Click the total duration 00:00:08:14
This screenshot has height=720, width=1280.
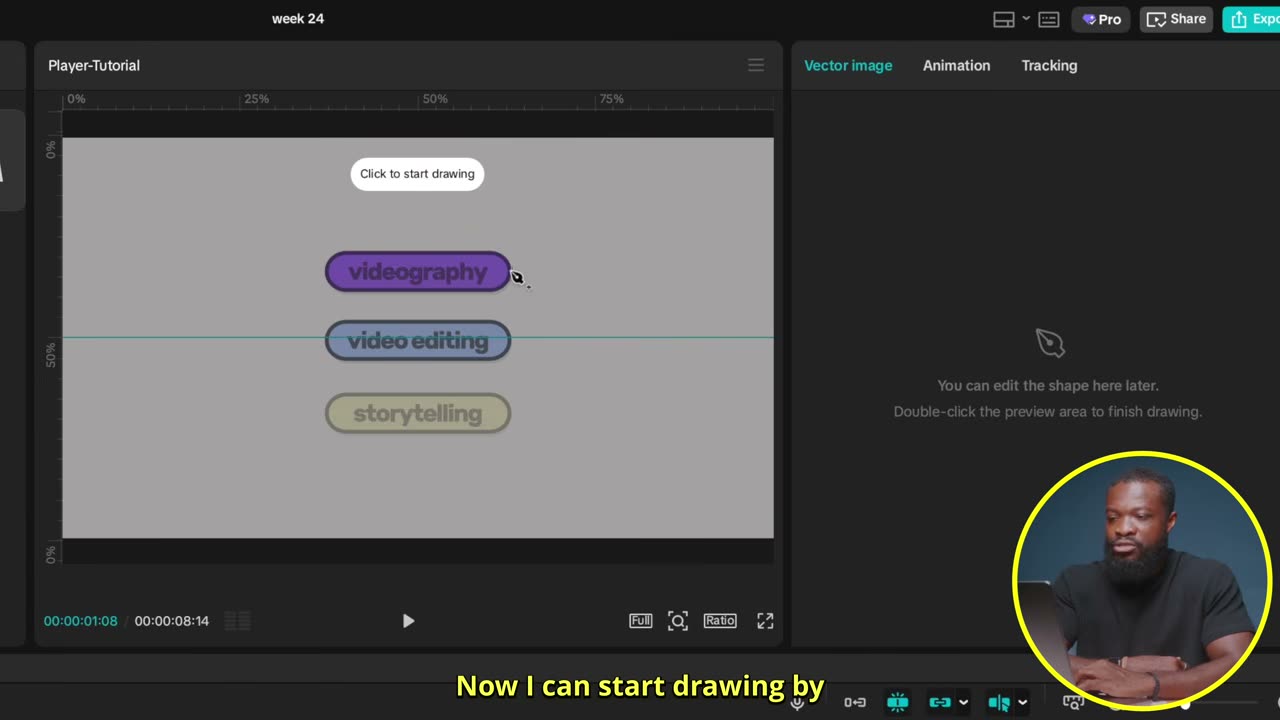coord(172,621)
